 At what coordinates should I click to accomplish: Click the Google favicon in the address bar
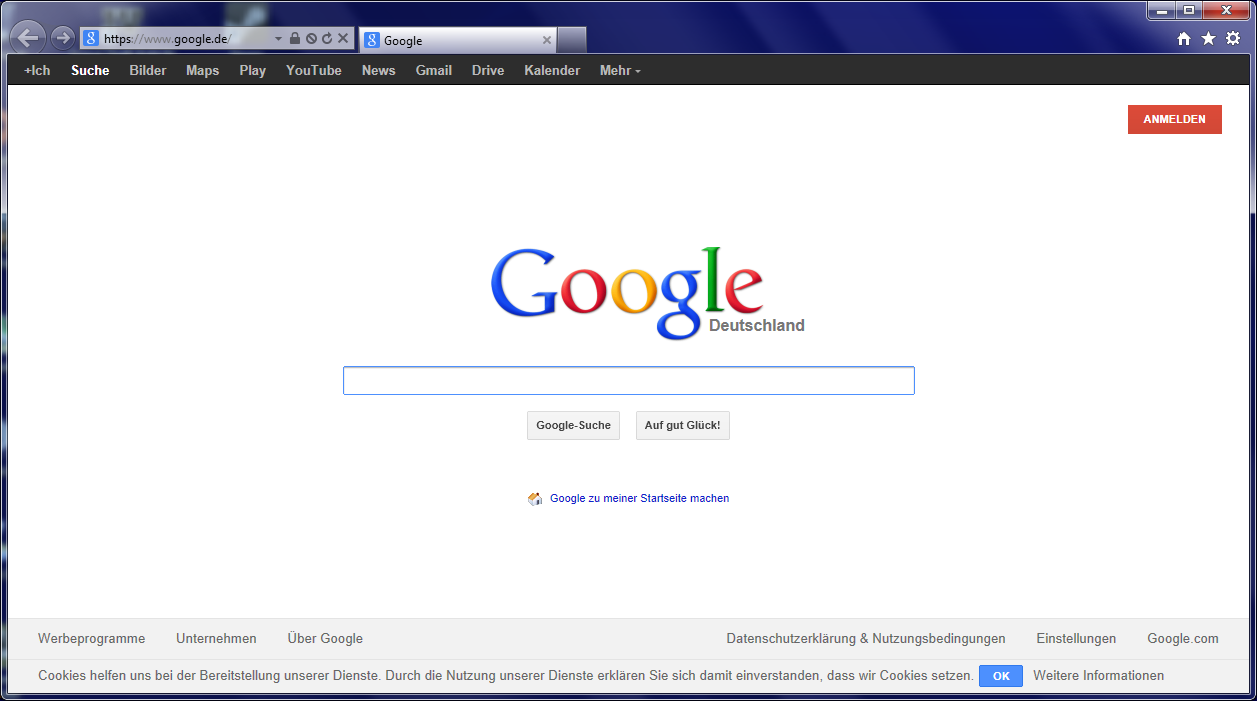pyautogui.click(x=91, y=39)
